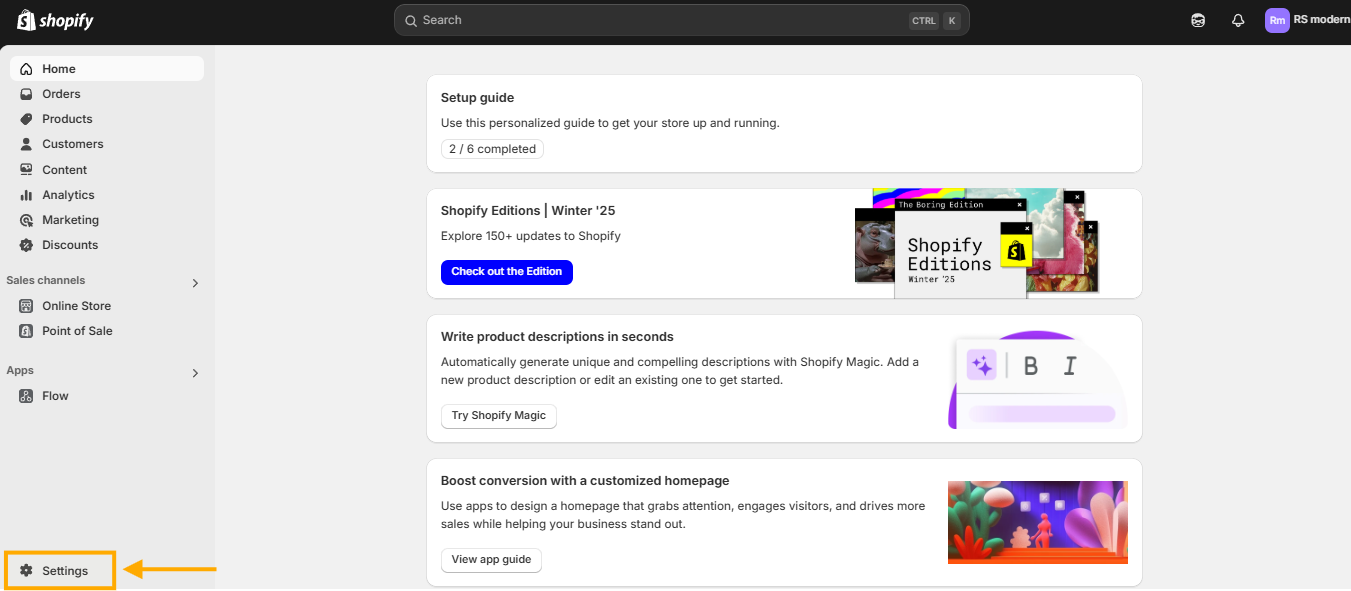Click the Try Shopify Magic button

click(499, 416)
